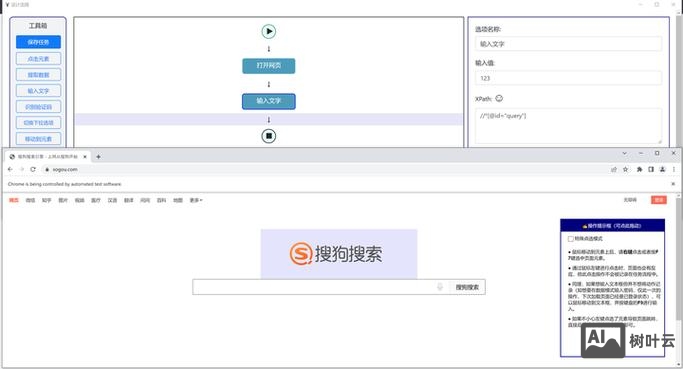Click the share page icon in Chrome
Image resolution: width=683 pixels, height=369 pixels.
[x=614, y=169]
